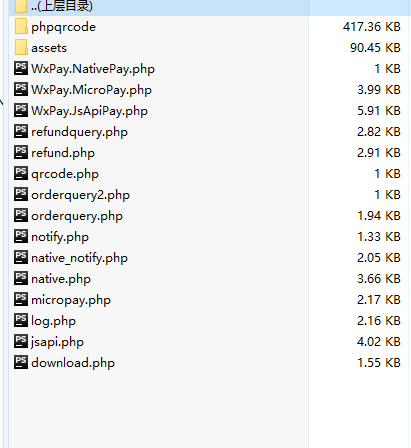Click the phpqrcode folder icon
The height and width of the screenshot is (448, 411).
[21, 27]
